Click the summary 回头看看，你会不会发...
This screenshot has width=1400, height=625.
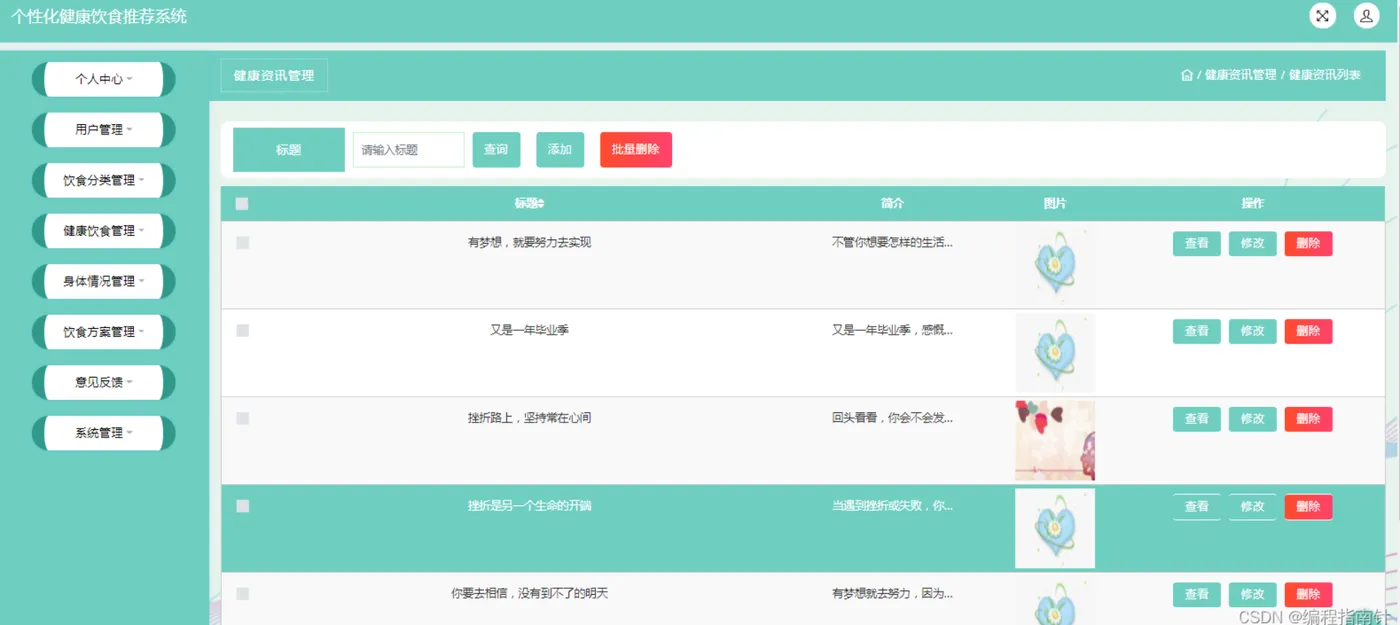pyautogui.click(x=892, y=418)
